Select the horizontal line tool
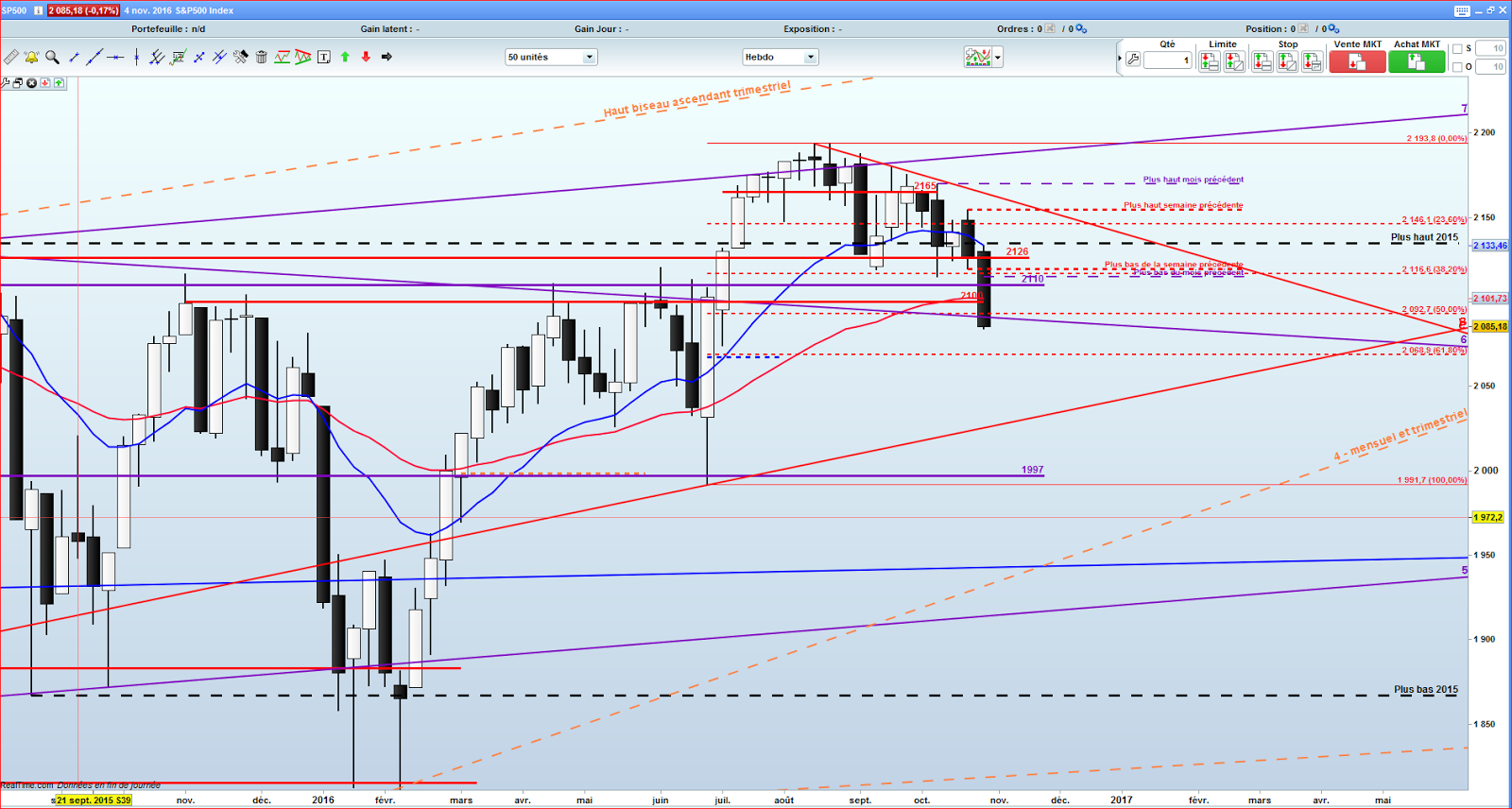1512x809 pixels. click(115, 58)
